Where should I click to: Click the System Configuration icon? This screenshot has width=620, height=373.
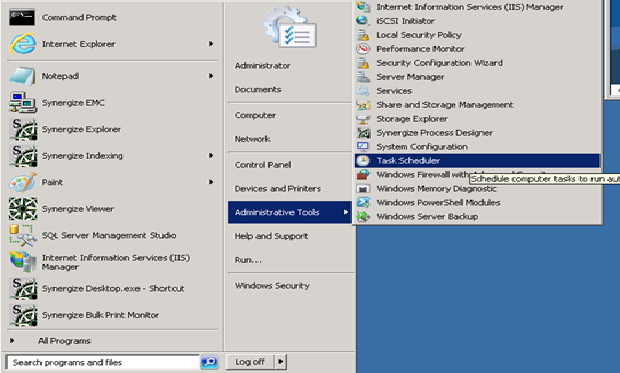coord(363,146)
